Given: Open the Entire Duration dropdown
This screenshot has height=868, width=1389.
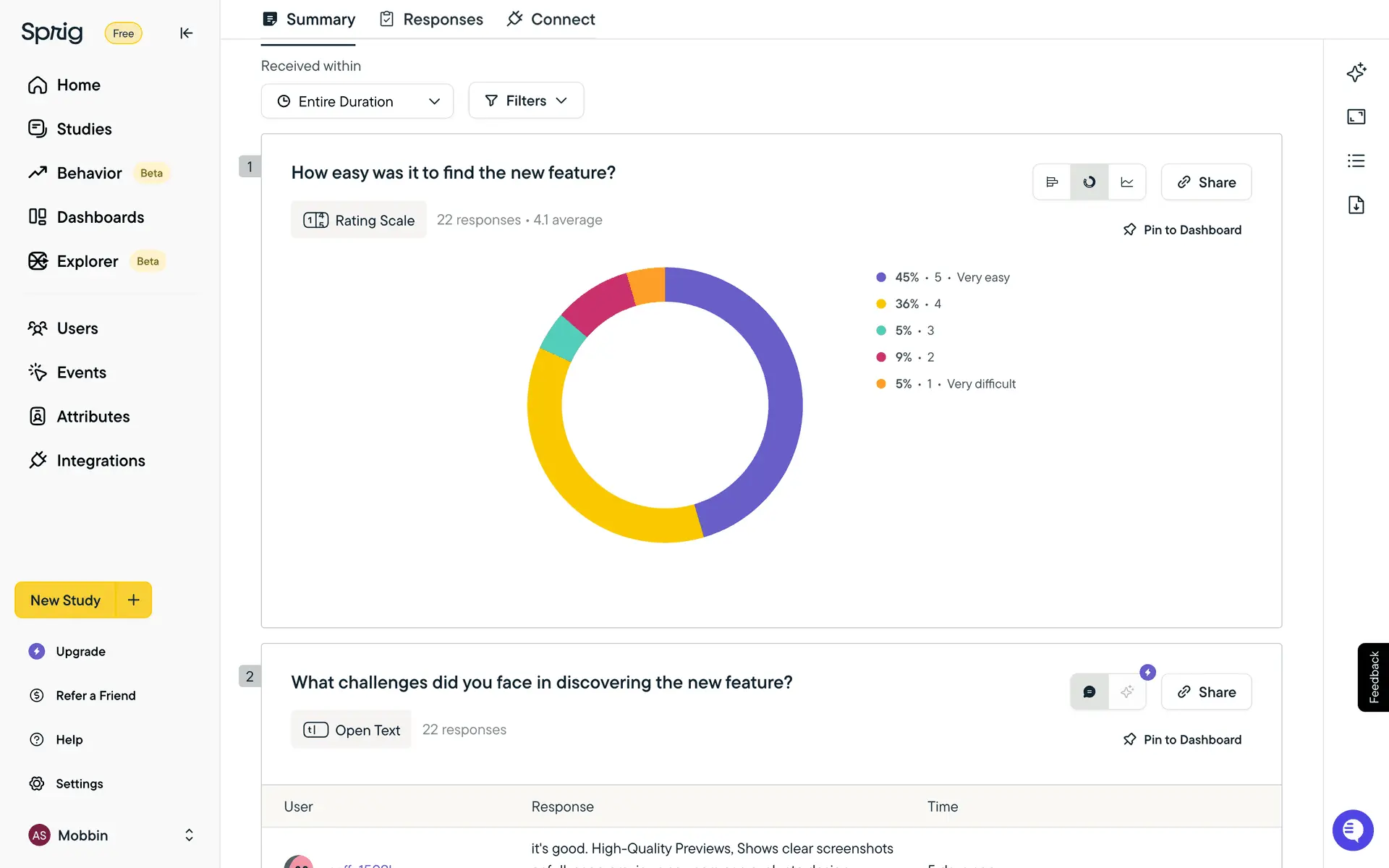Looking at the screenshot, I should pyautogui.click(x=357, y=101).
